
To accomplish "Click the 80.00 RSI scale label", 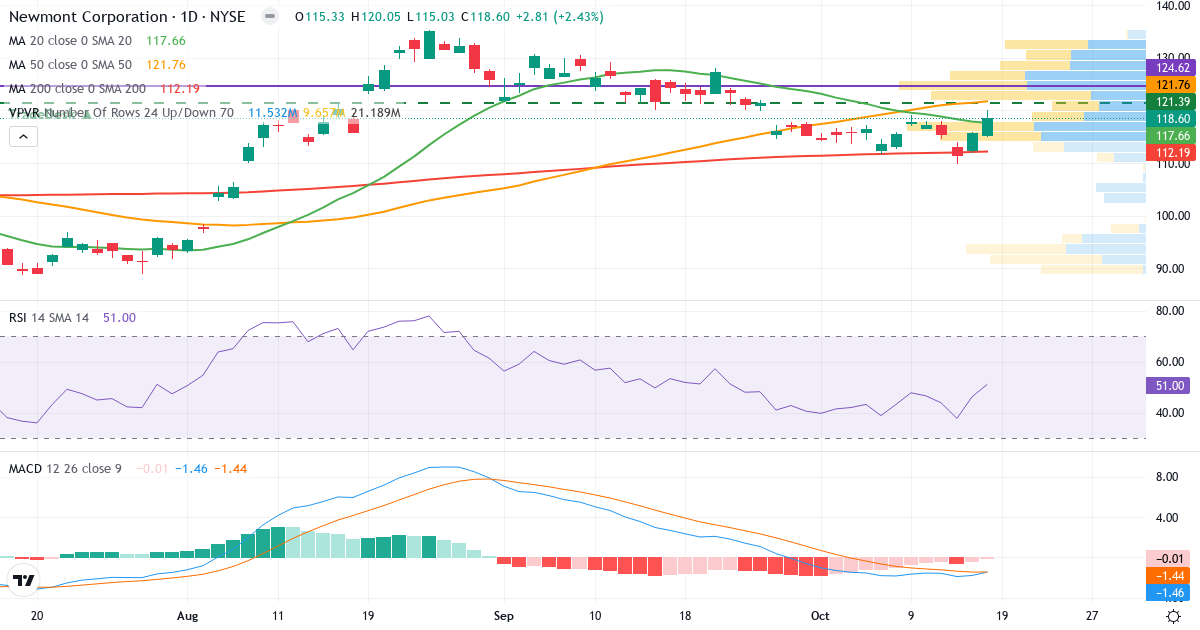I will (x=1171, y=311).
